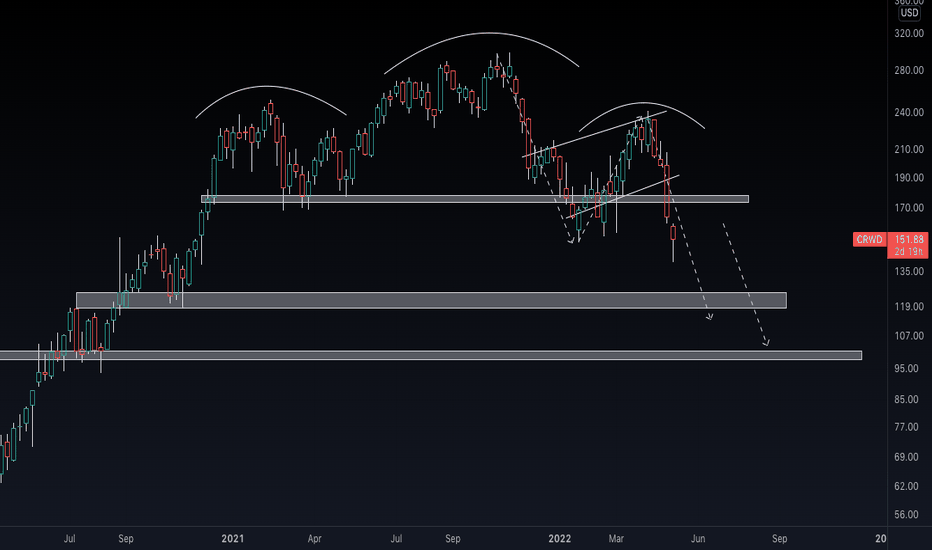Click the 135.00 price axis label
The image size is (932, 550).
pyautogui.click(x=909, y=272)
